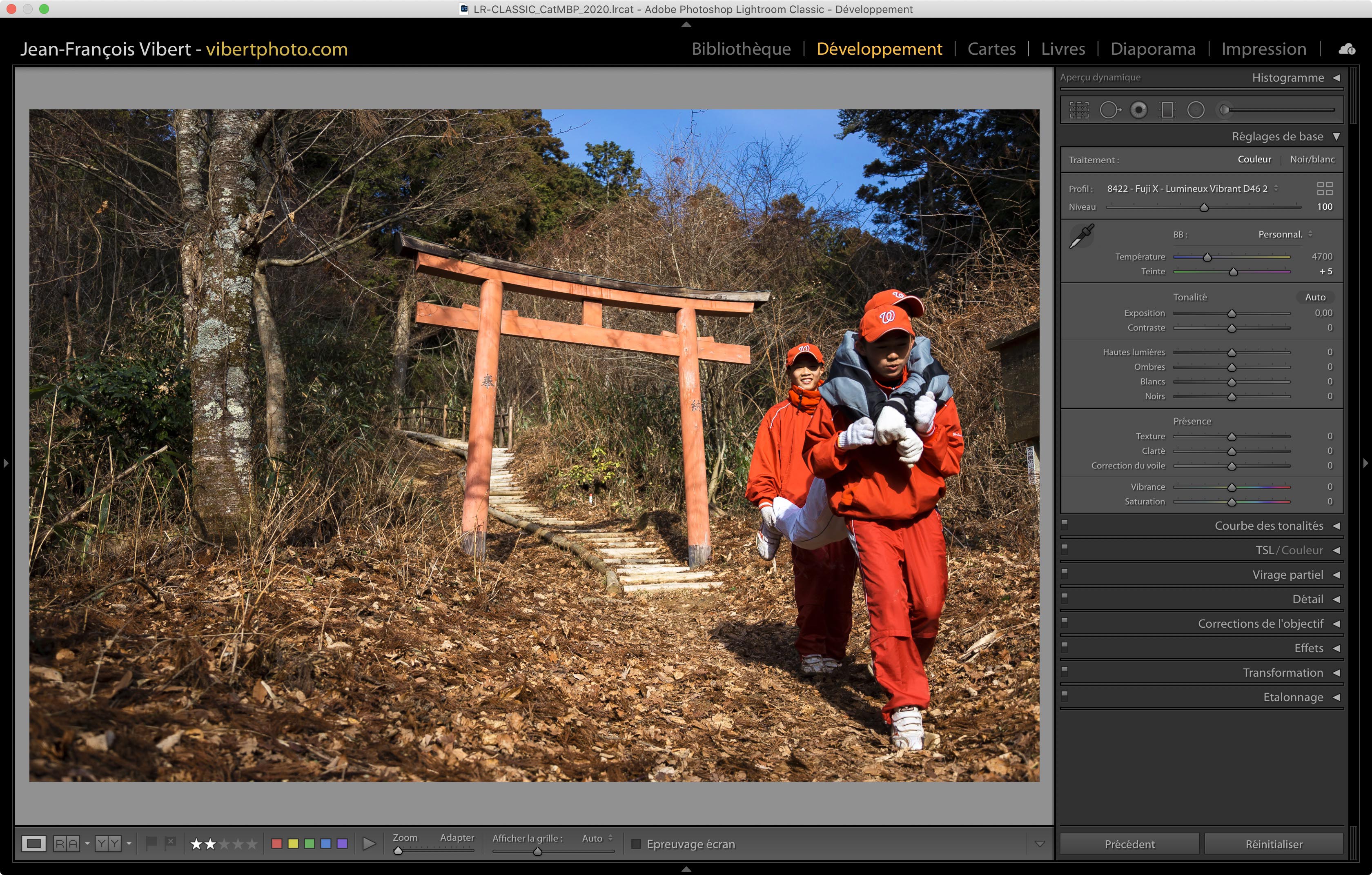Click the Réinitialiser button
Screen dimensions: 1372x875
[x=1274, y=844]
